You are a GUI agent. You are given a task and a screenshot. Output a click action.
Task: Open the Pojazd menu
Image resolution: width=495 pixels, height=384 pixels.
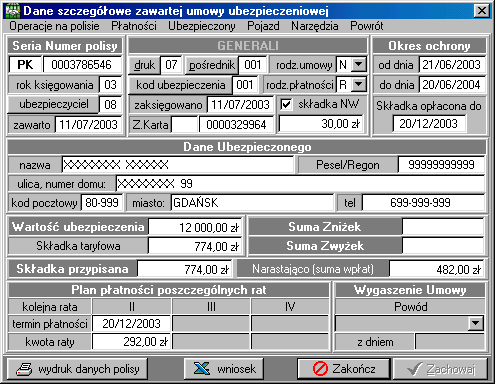[263, 26]
